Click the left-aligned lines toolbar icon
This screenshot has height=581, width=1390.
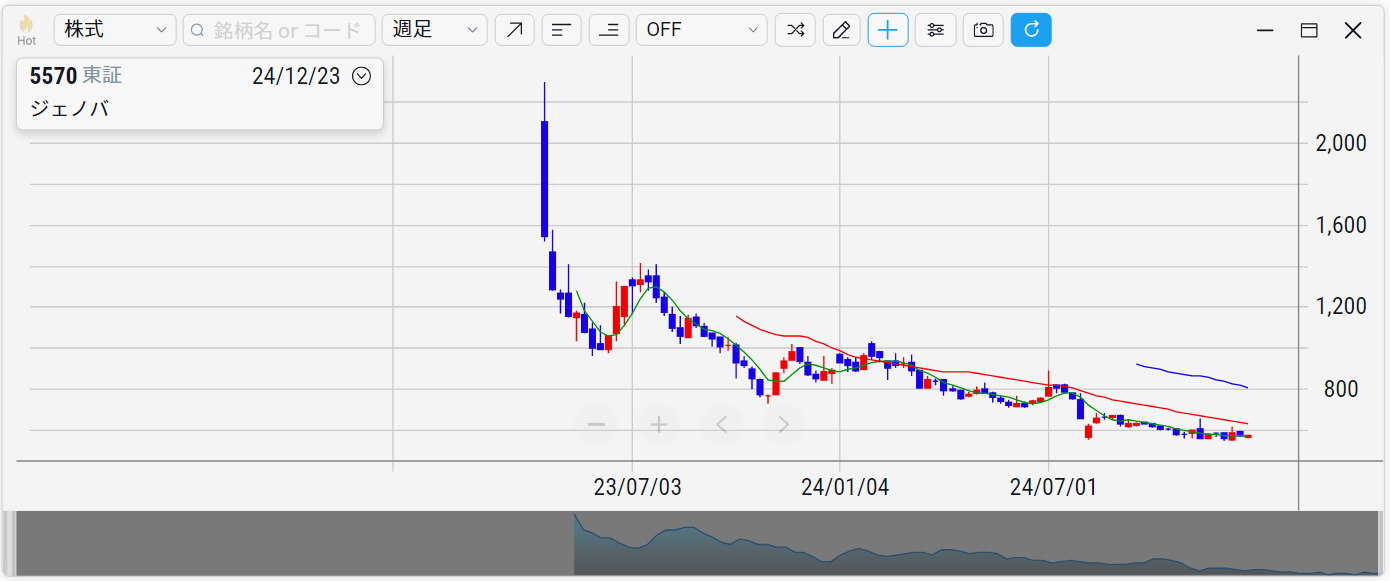[562, 30]
